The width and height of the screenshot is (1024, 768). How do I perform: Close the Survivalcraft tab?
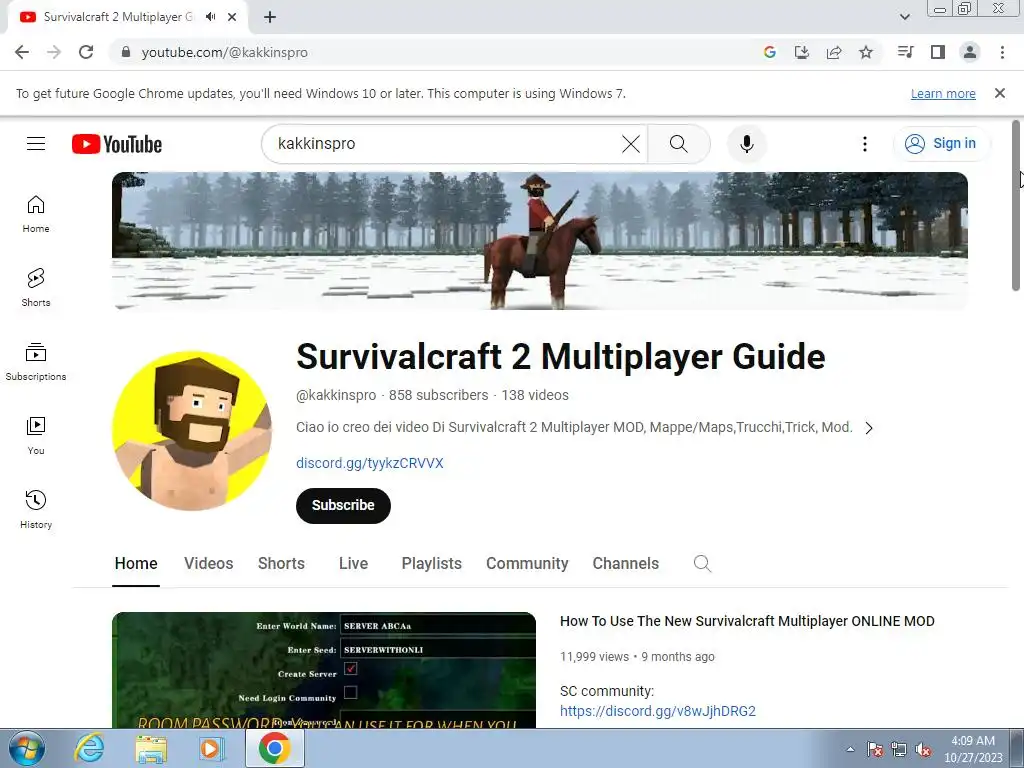point(232,17)
